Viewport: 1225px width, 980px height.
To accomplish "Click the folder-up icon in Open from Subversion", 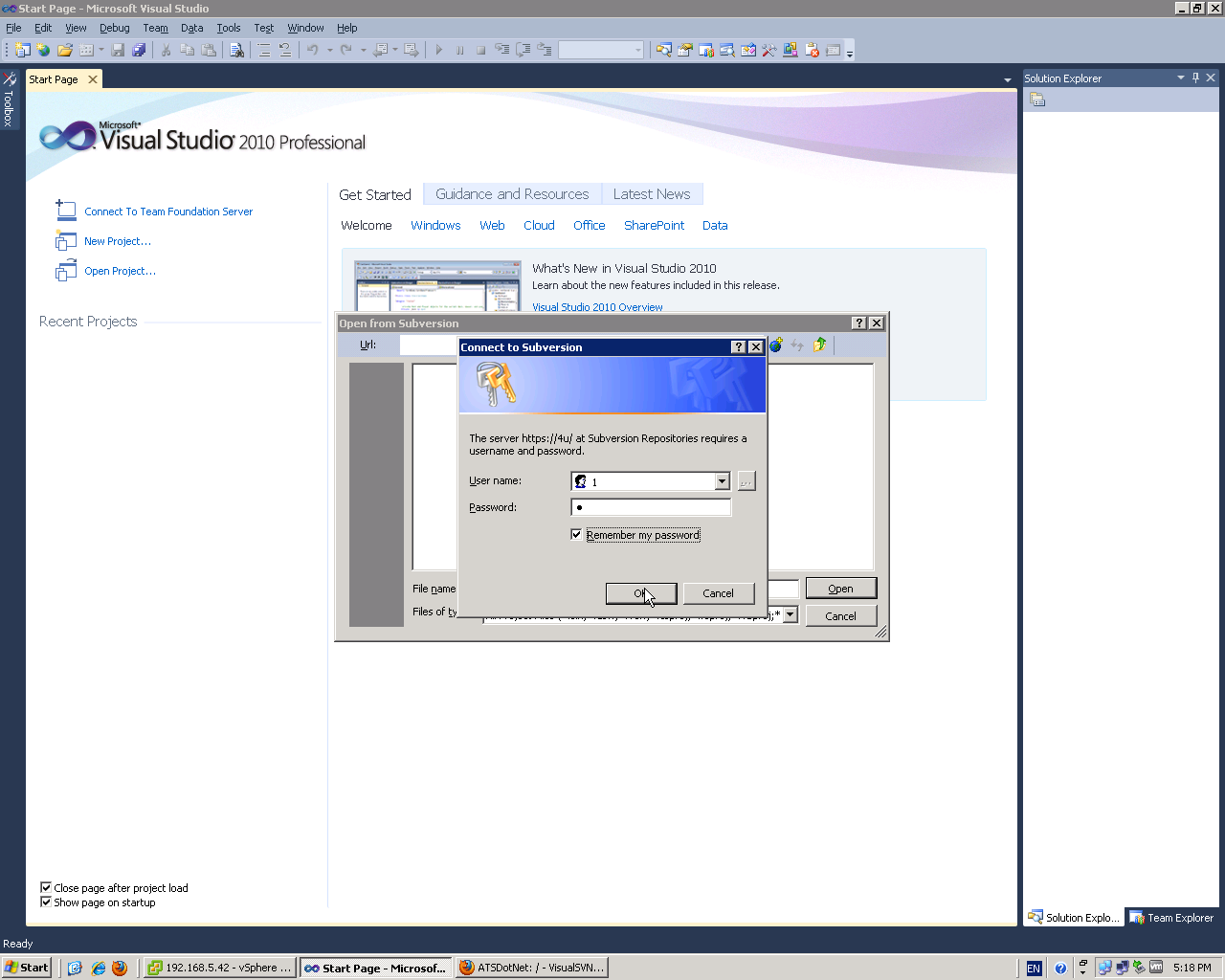I will click(819, 345).
